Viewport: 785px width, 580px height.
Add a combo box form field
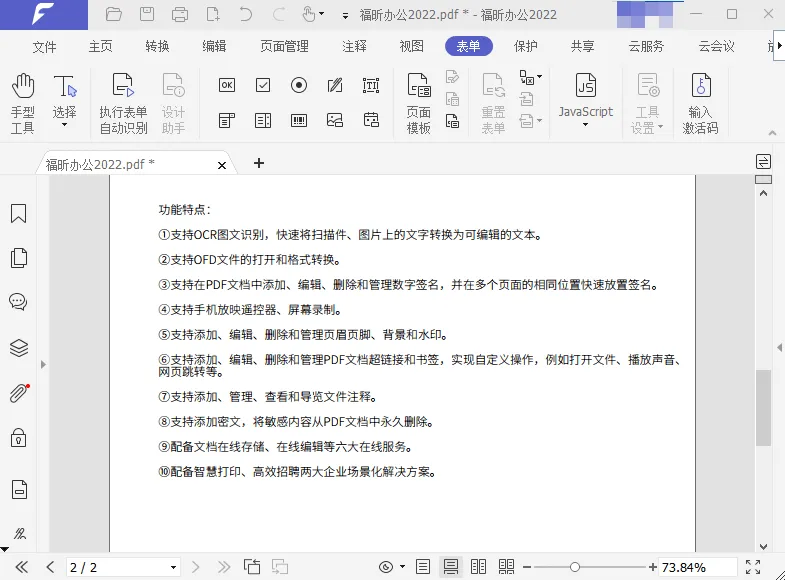[227, 120]
